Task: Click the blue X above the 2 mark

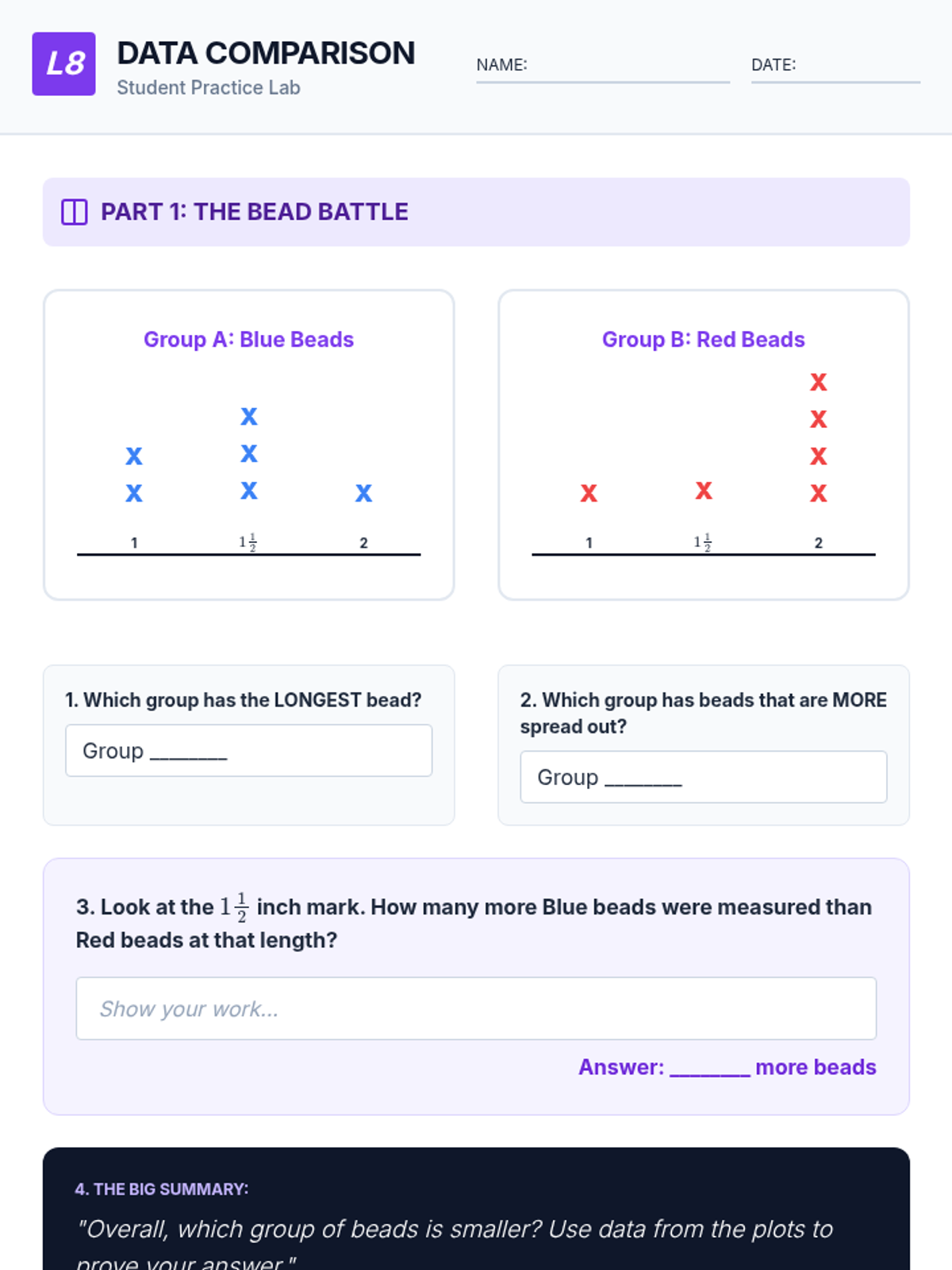Action: (x=363, y=493)
